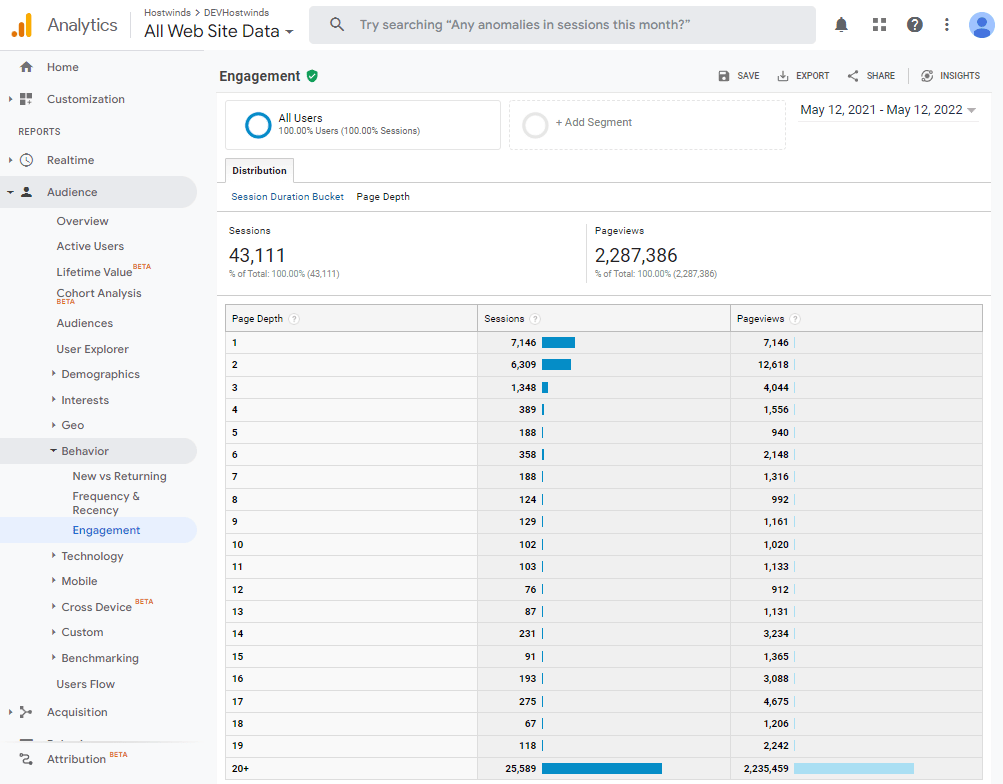Click the Audience person icon
This screenshot has width=1003, height=784.
tap(26, 192)
